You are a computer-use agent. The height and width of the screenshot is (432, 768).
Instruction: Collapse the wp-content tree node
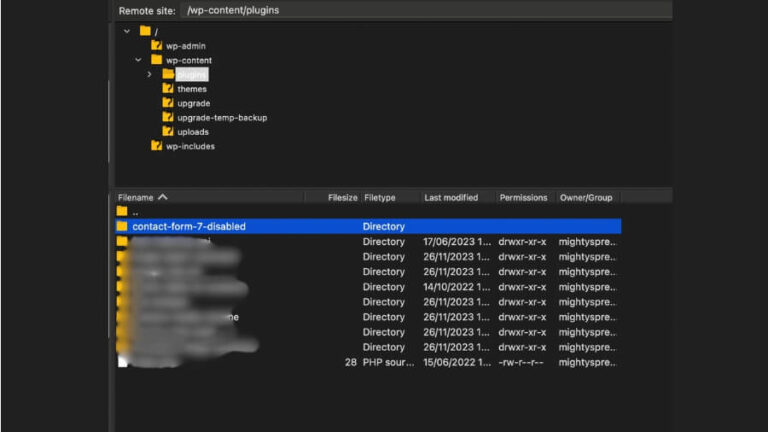click(x=138, y=60)
